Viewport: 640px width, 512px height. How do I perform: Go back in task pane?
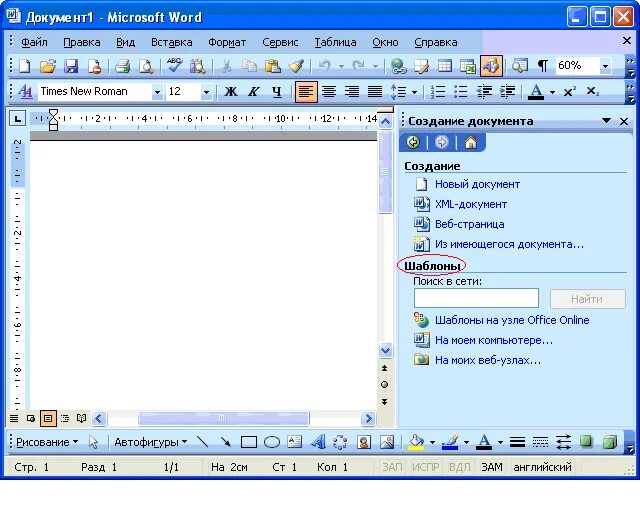click(413, 142)
